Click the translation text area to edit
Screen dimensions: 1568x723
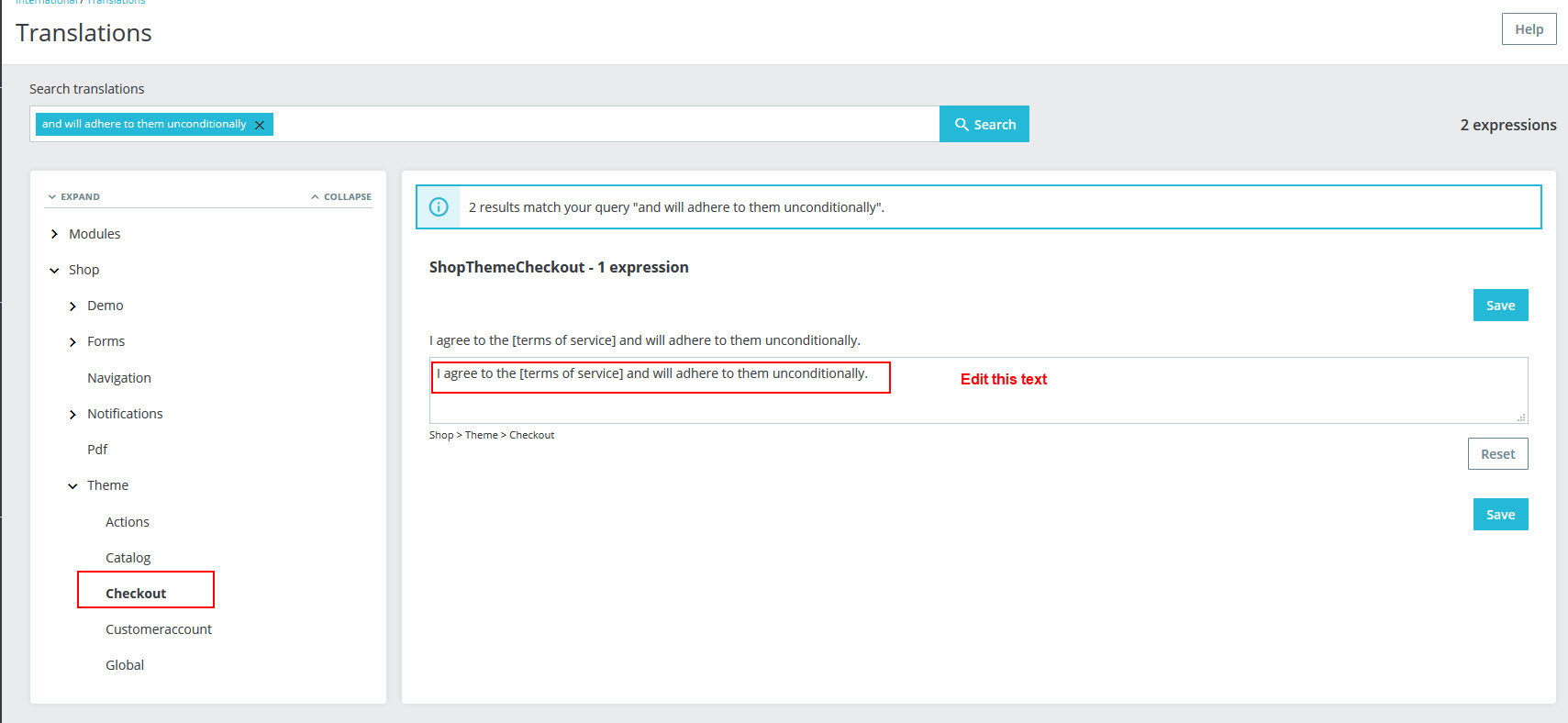(978, 390)
